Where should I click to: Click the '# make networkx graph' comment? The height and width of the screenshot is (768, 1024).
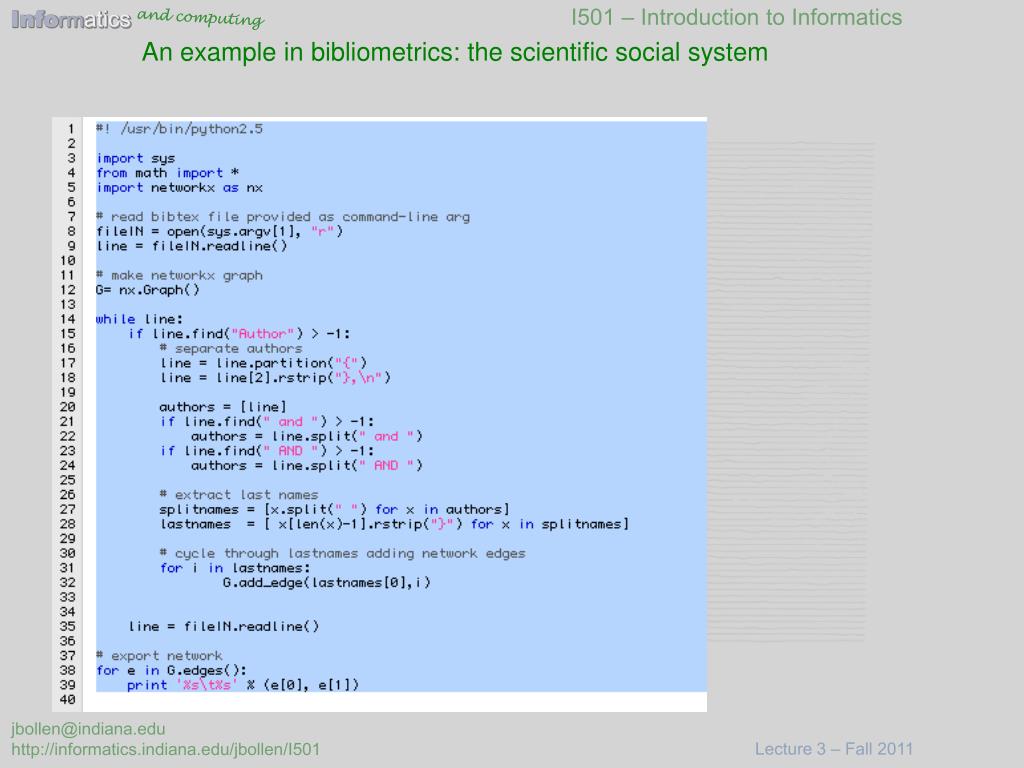pos(180,275)
